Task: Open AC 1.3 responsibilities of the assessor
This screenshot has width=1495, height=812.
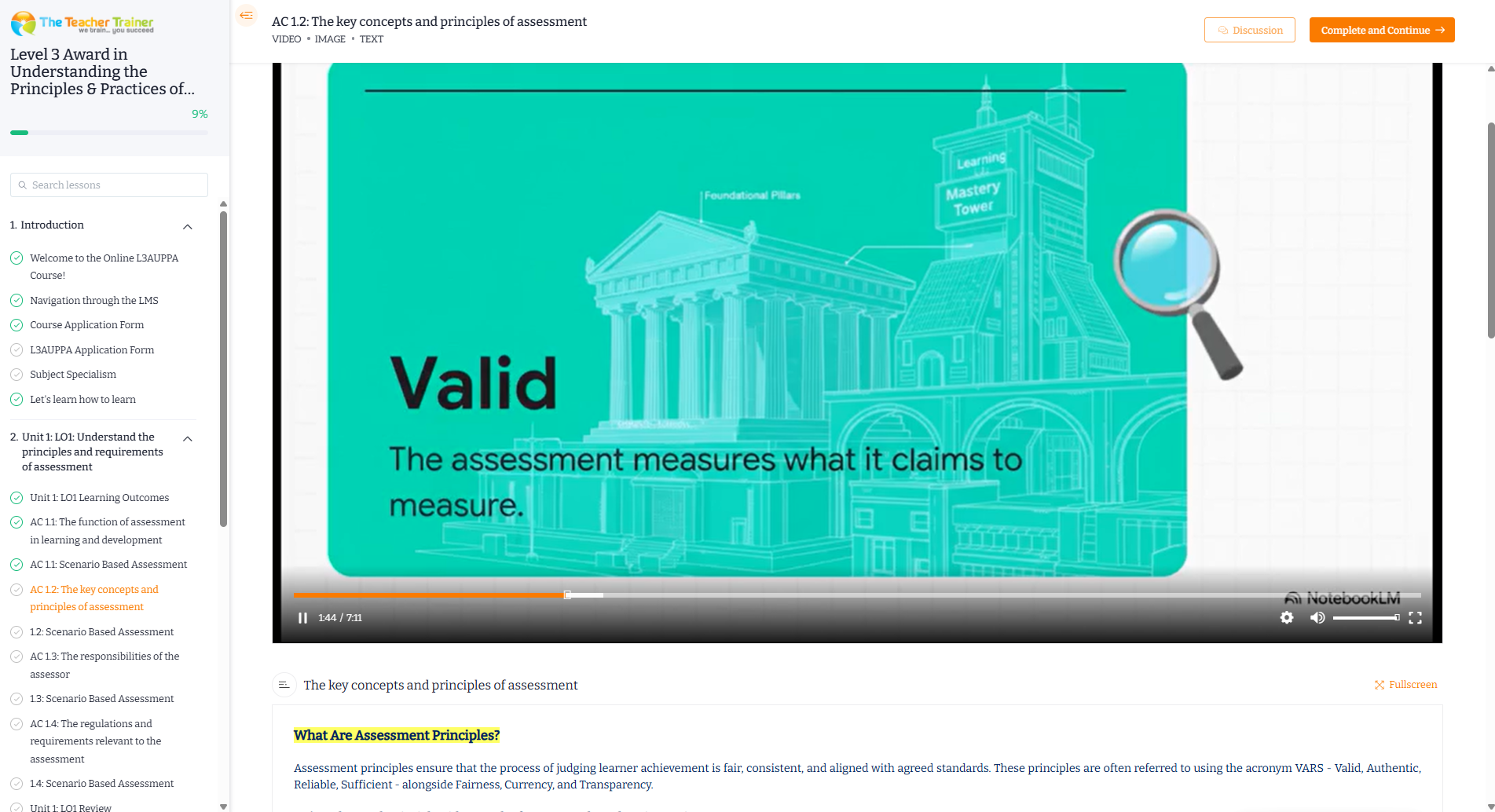Action: [104, 665]
